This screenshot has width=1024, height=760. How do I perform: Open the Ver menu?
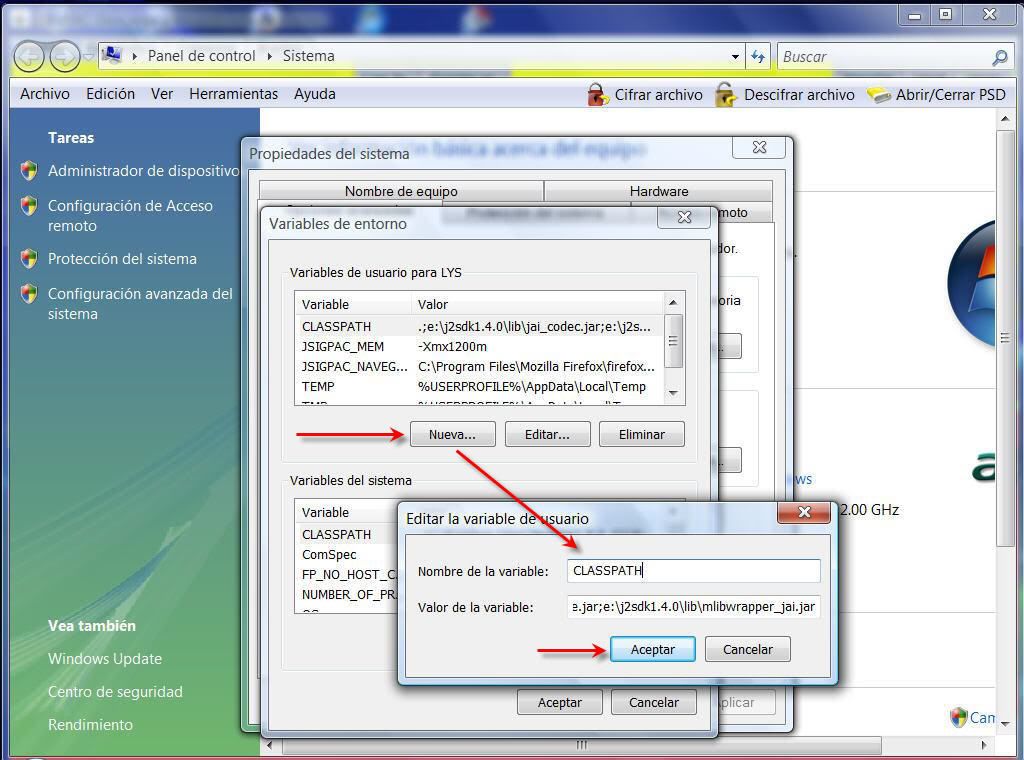162,94
